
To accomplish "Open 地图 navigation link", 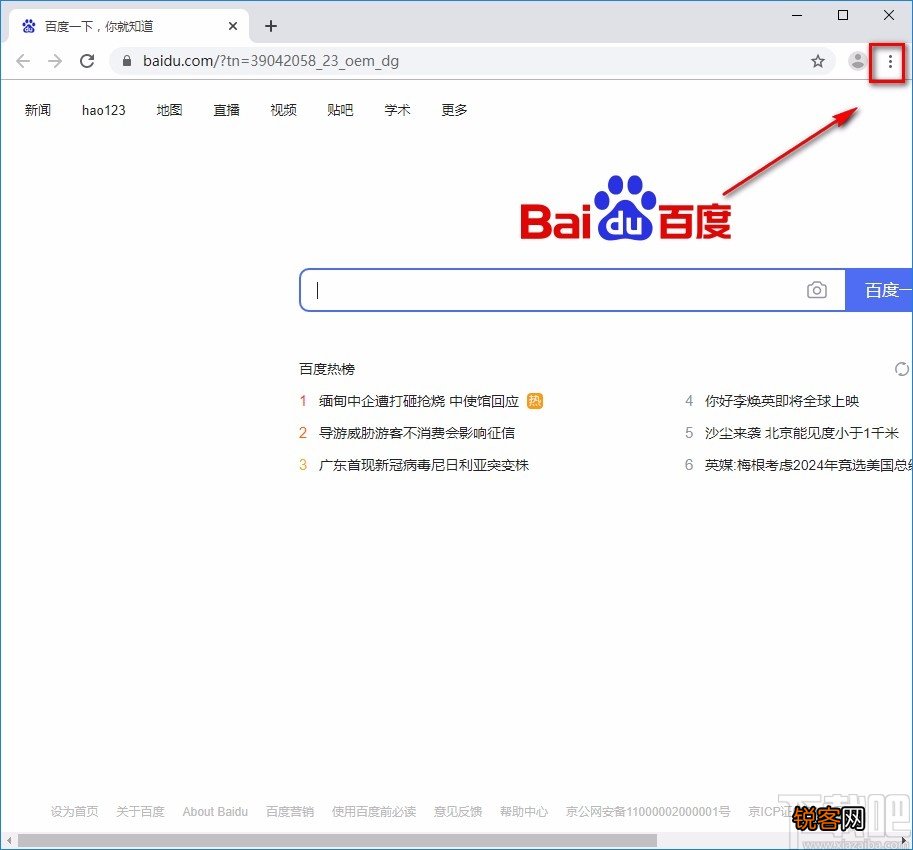I will coord(169,110).
